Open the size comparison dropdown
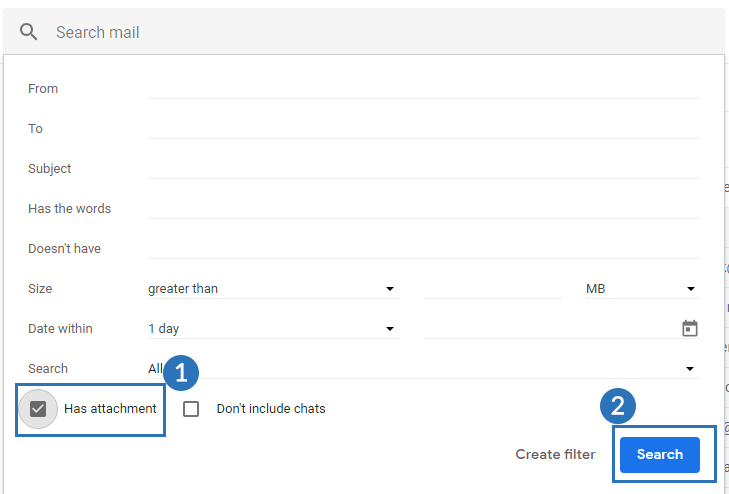The width and height of the screenshot is (729, 494). (x=272, y=289)
